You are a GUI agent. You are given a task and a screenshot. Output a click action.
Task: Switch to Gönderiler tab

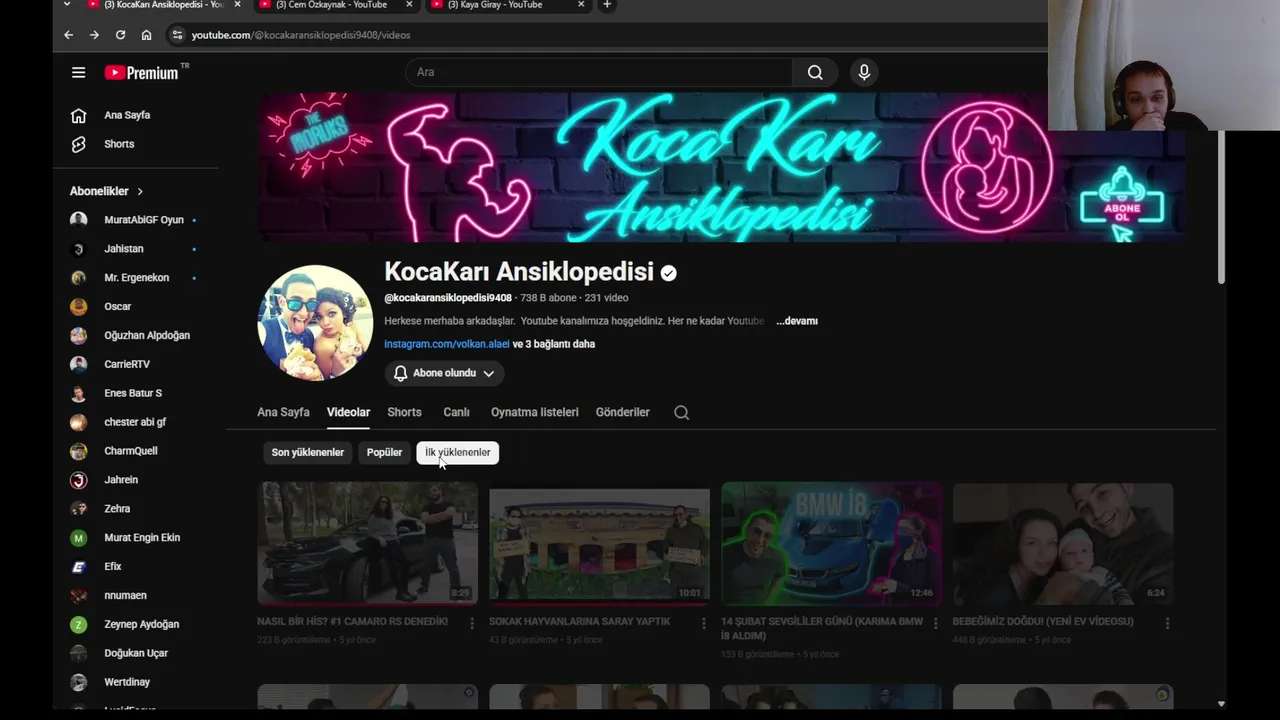[622, 412]
